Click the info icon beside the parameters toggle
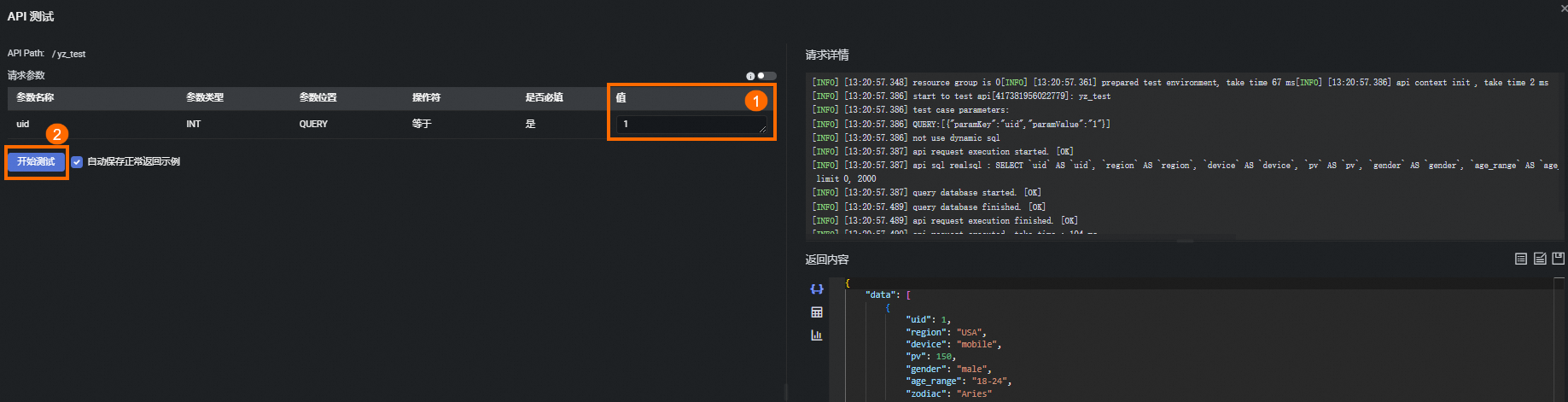The height and width of the screenshot is (402, 1568). point(750,76)
